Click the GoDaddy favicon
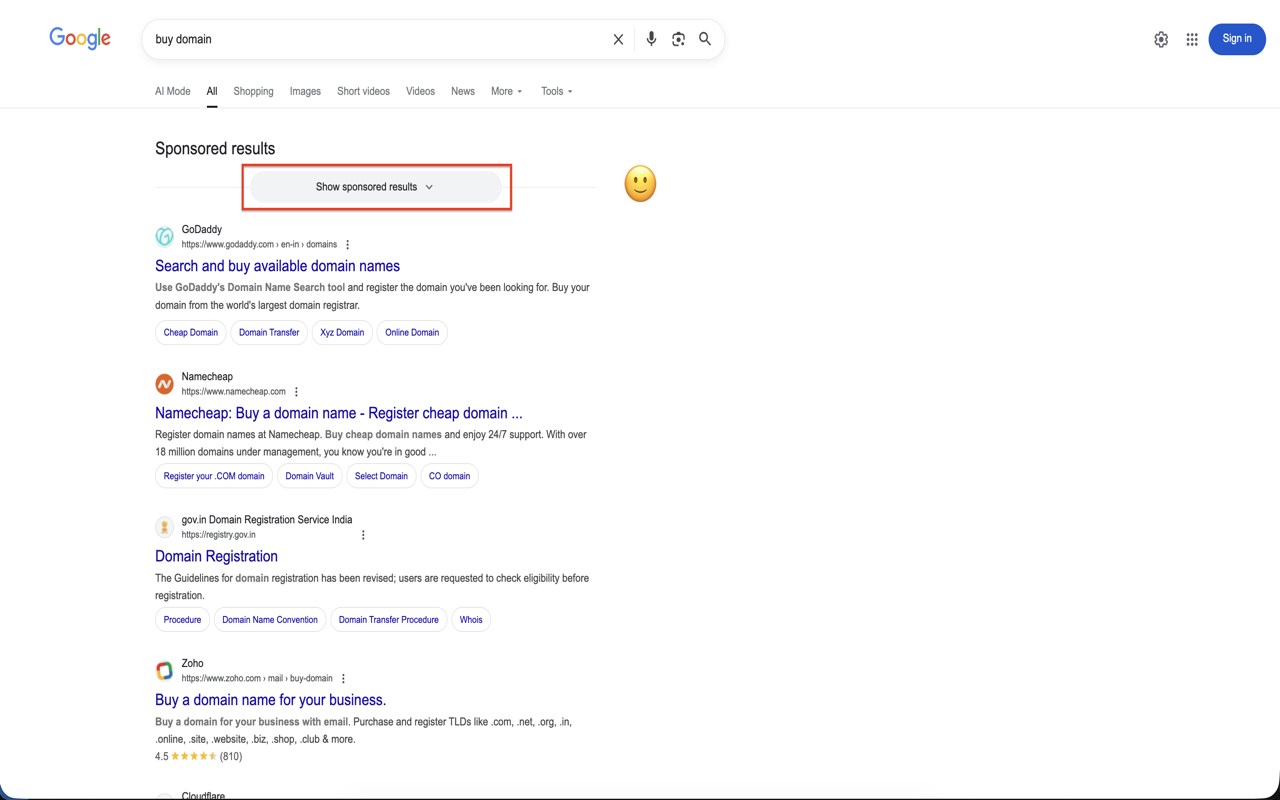This screenshot has height=800, width=1280. [164, 236]
